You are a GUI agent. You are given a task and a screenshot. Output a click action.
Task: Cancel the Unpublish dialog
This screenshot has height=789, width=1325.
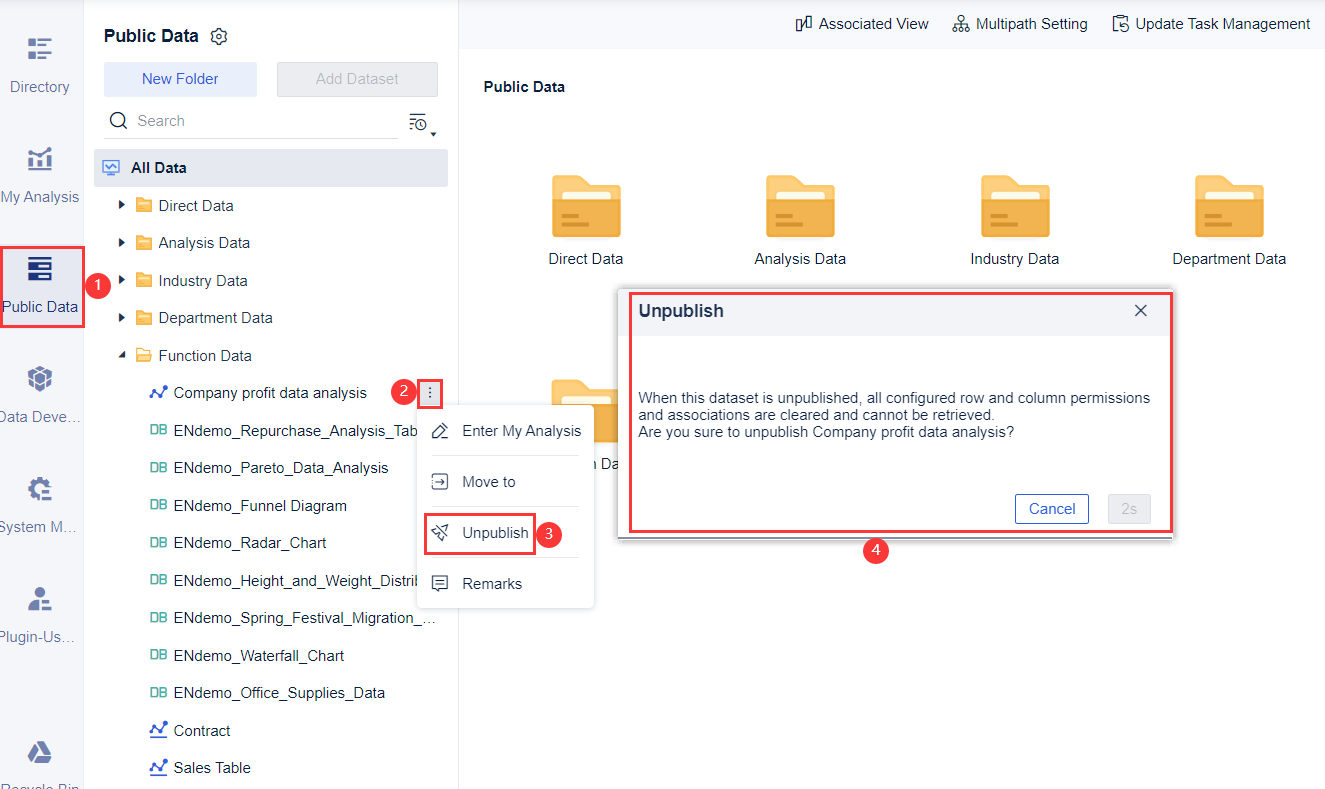click(x=1051, y=508)
